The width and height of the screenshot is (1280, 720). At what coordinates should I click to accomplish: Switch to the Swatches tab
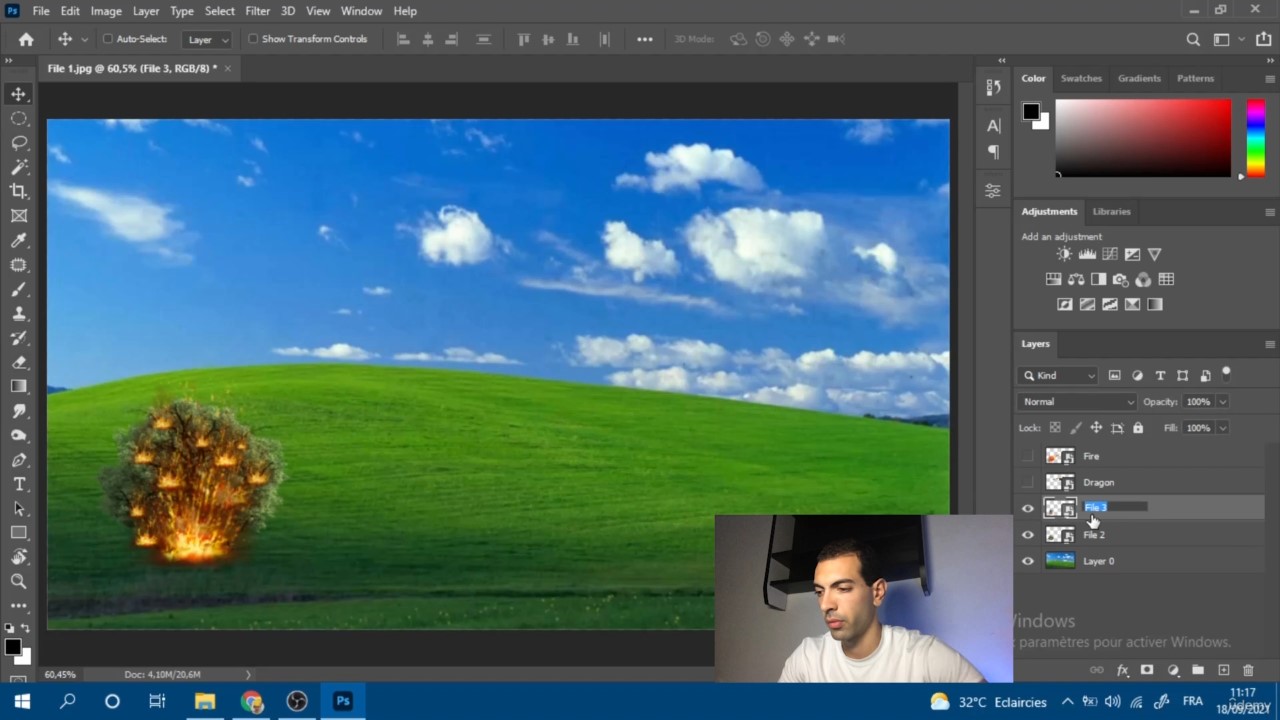(x=1081, y=78)
